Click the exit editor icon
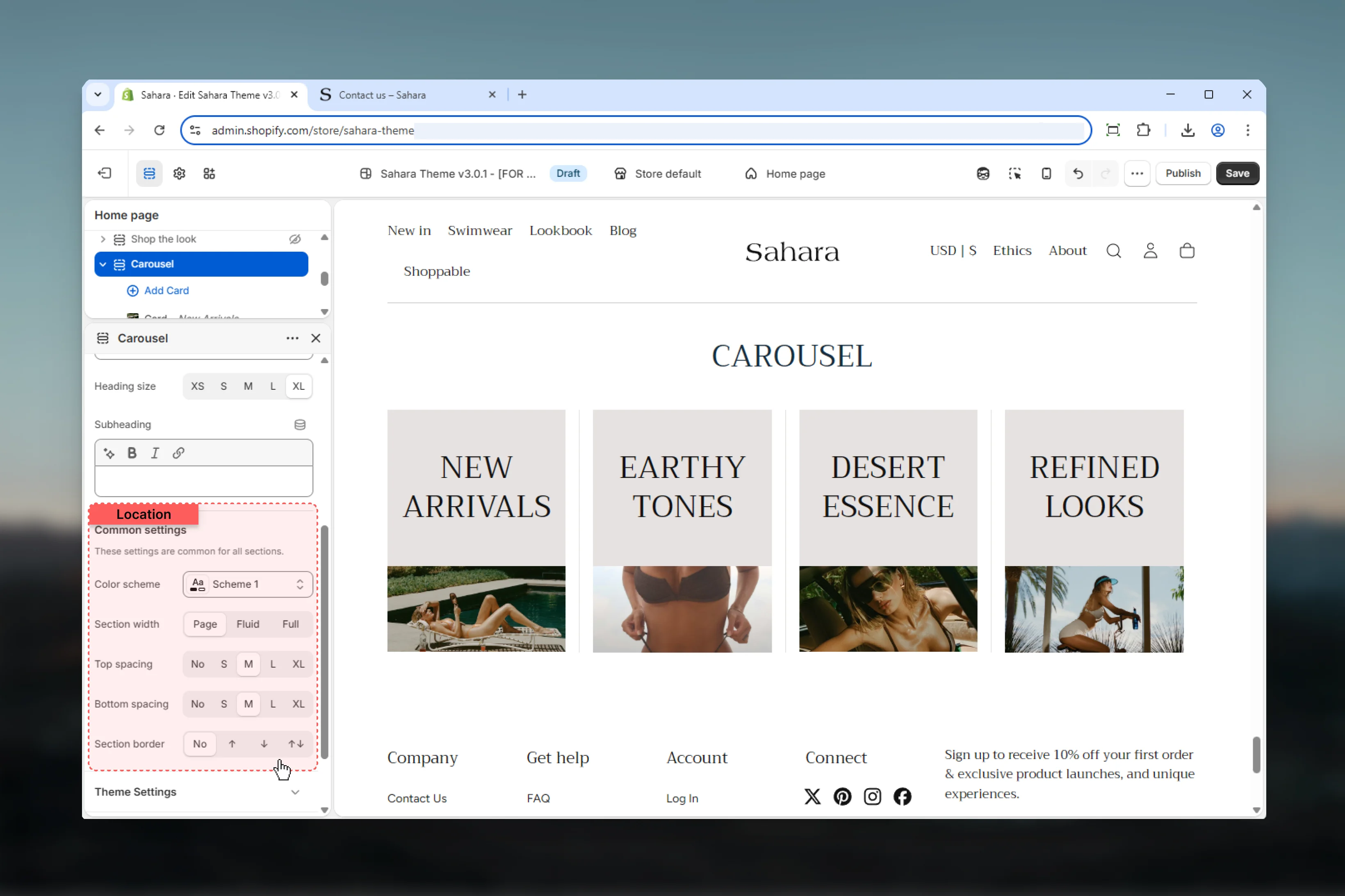This screenshot has height=896, width=1345. [105, 173]
